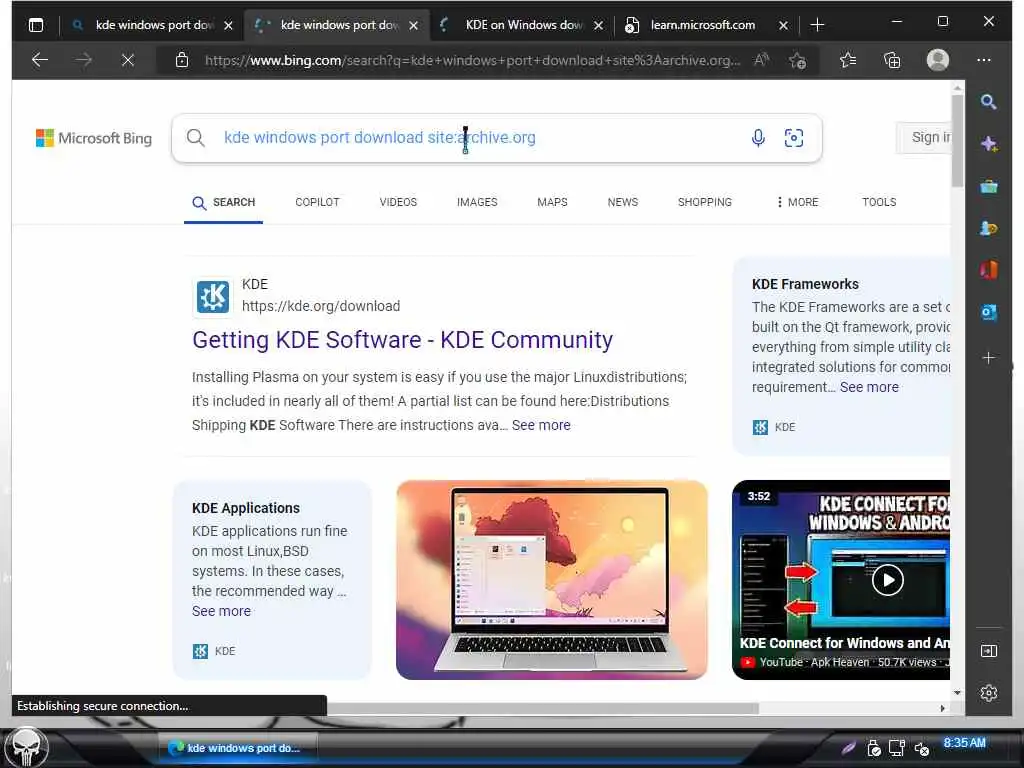The image size is (1024, 768).
Task: Stop loading the page
Action: [x=128, y=60]
